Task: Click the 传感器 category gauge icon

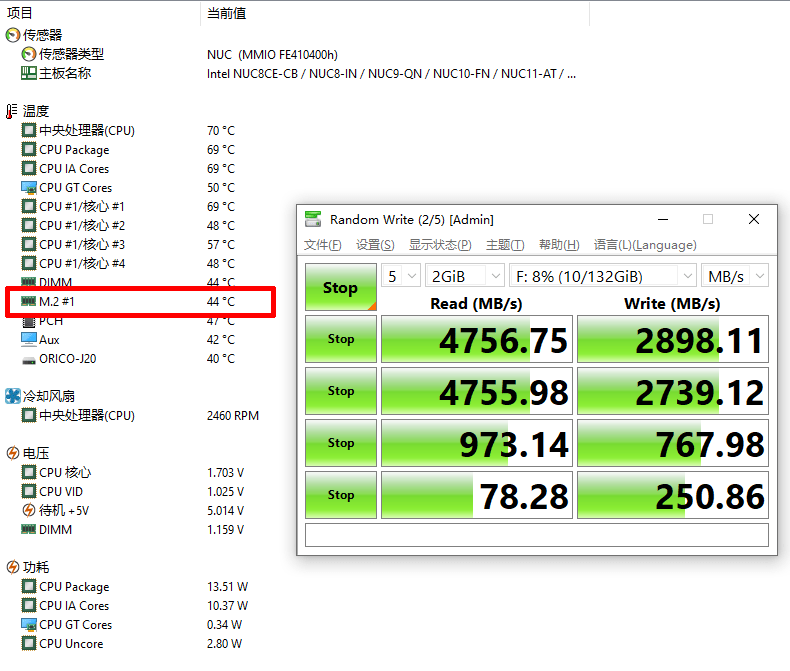Action: coord(13,35)
